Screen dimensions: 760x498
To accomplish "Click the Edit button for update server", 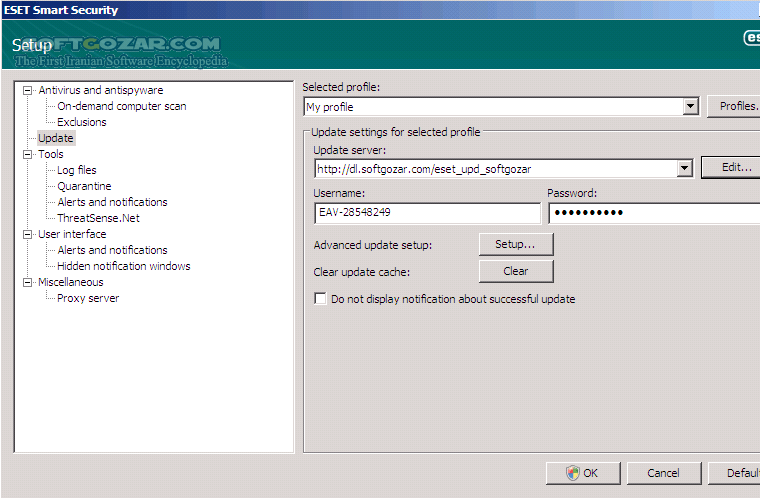I will point(730,167).
